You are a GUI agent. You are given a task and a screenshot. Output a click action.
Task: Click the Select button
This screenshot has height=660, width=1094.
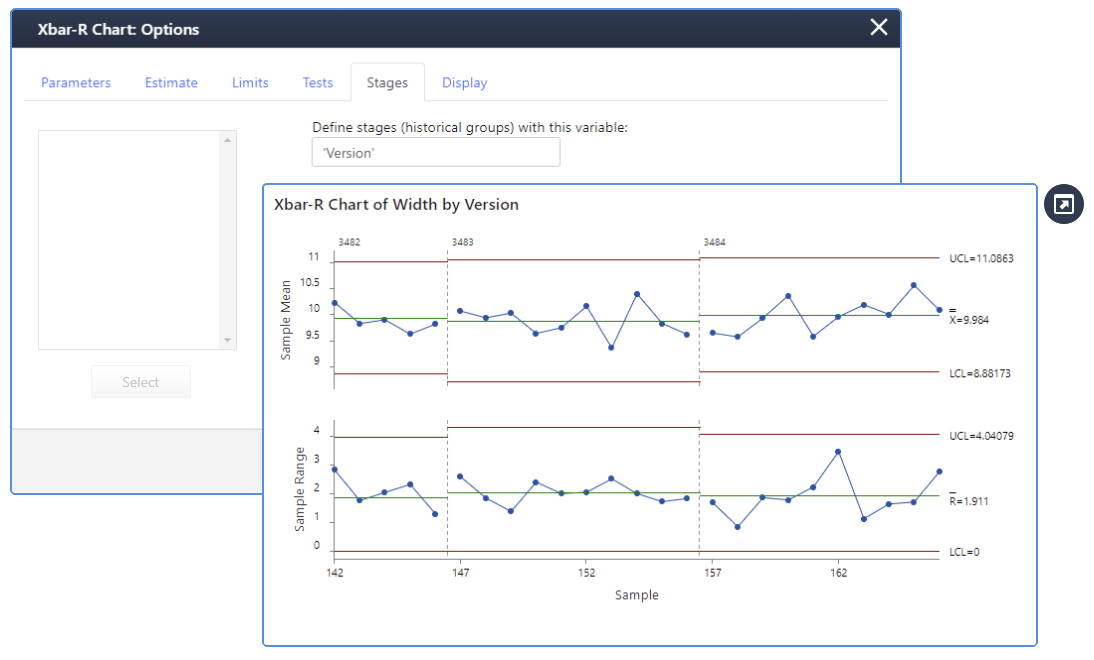[x=140, y=381]
